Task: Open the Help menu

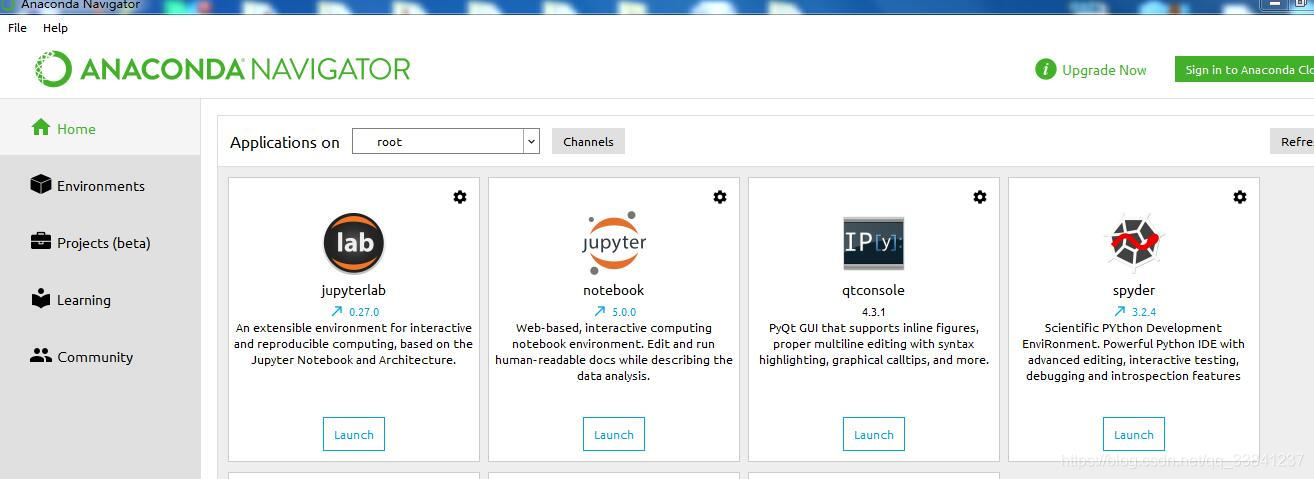Action: point(55,28)
